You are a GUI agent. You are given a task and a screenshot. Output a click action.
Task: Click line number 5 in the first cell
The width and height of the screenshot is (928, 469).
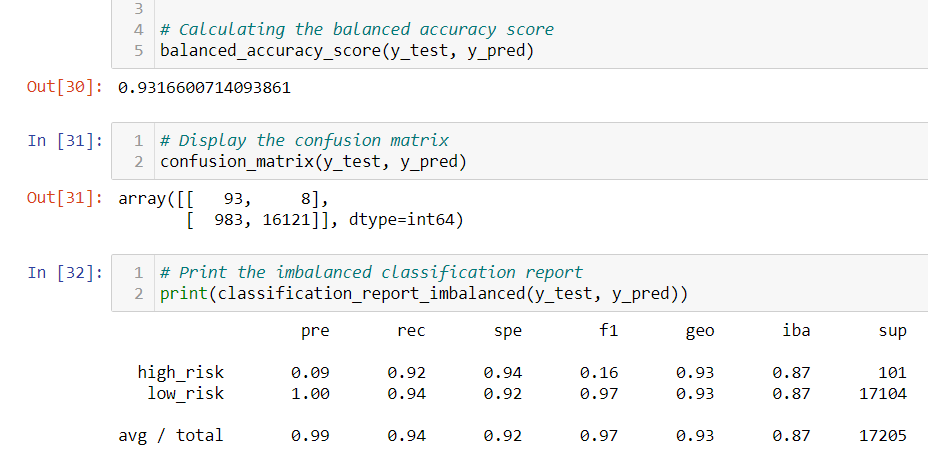(138, 51)
